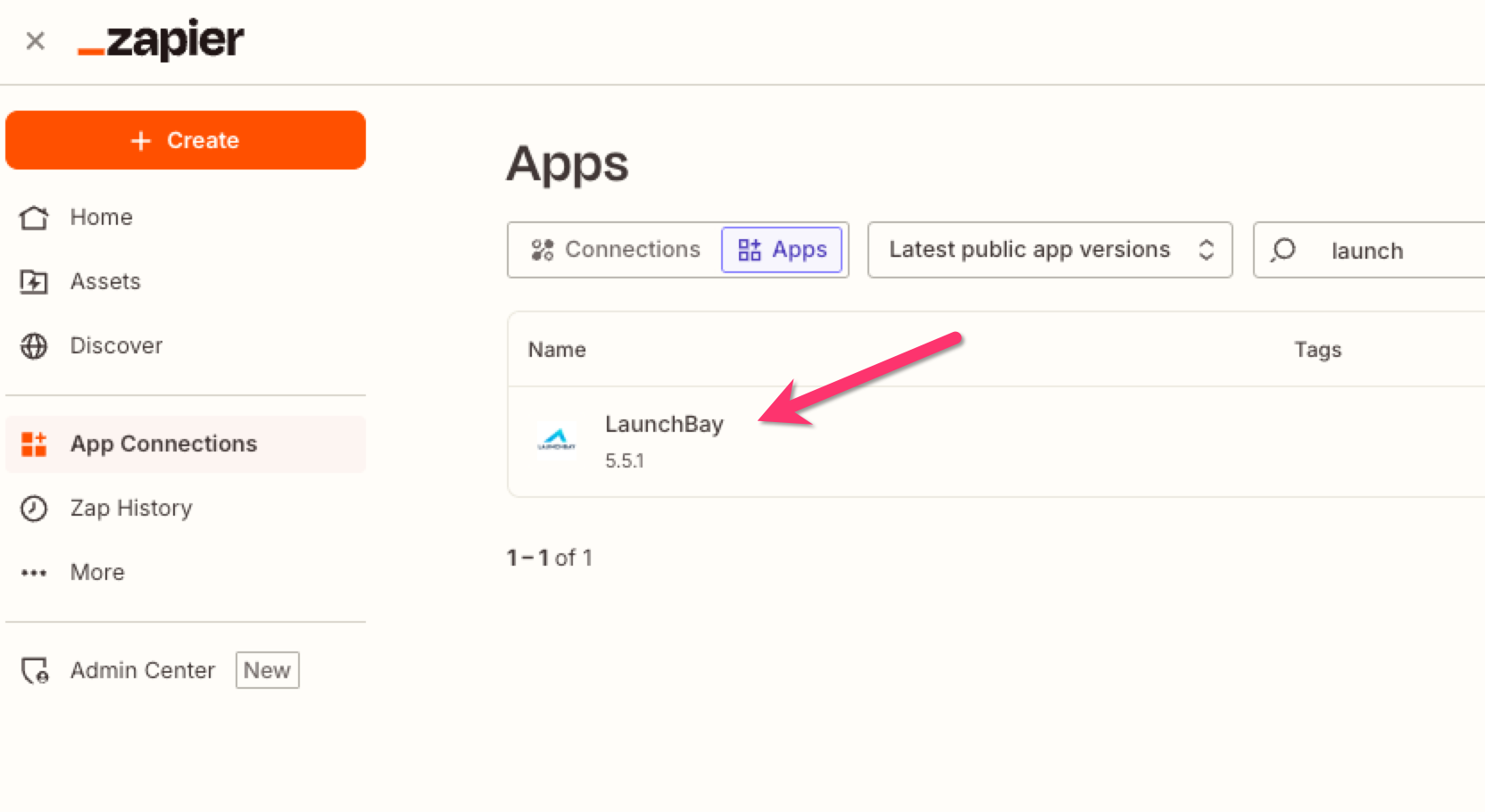Screen dimensions: 1485x812
Task: Open Latest public app versions dropdown
Action: click(1049, 250)
